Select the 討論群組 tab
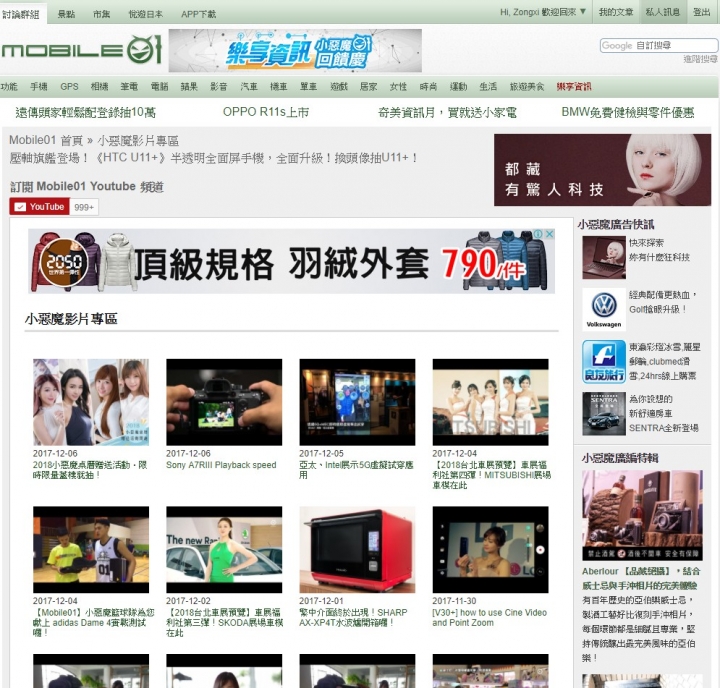This screenshot has width=720, height=688. pos(21,14)
